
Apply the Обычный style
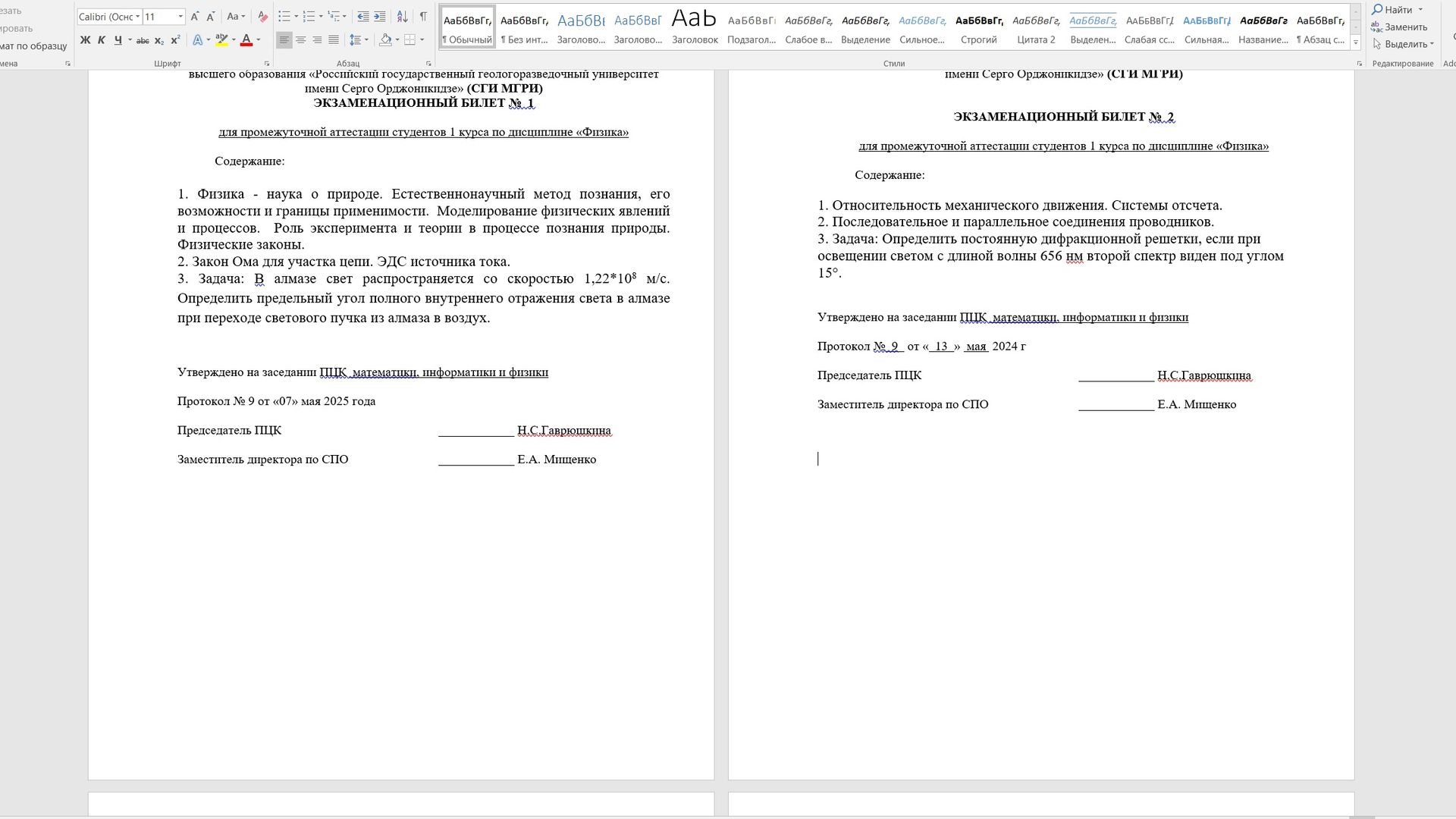pyautogui.click(x=467, y=27)
